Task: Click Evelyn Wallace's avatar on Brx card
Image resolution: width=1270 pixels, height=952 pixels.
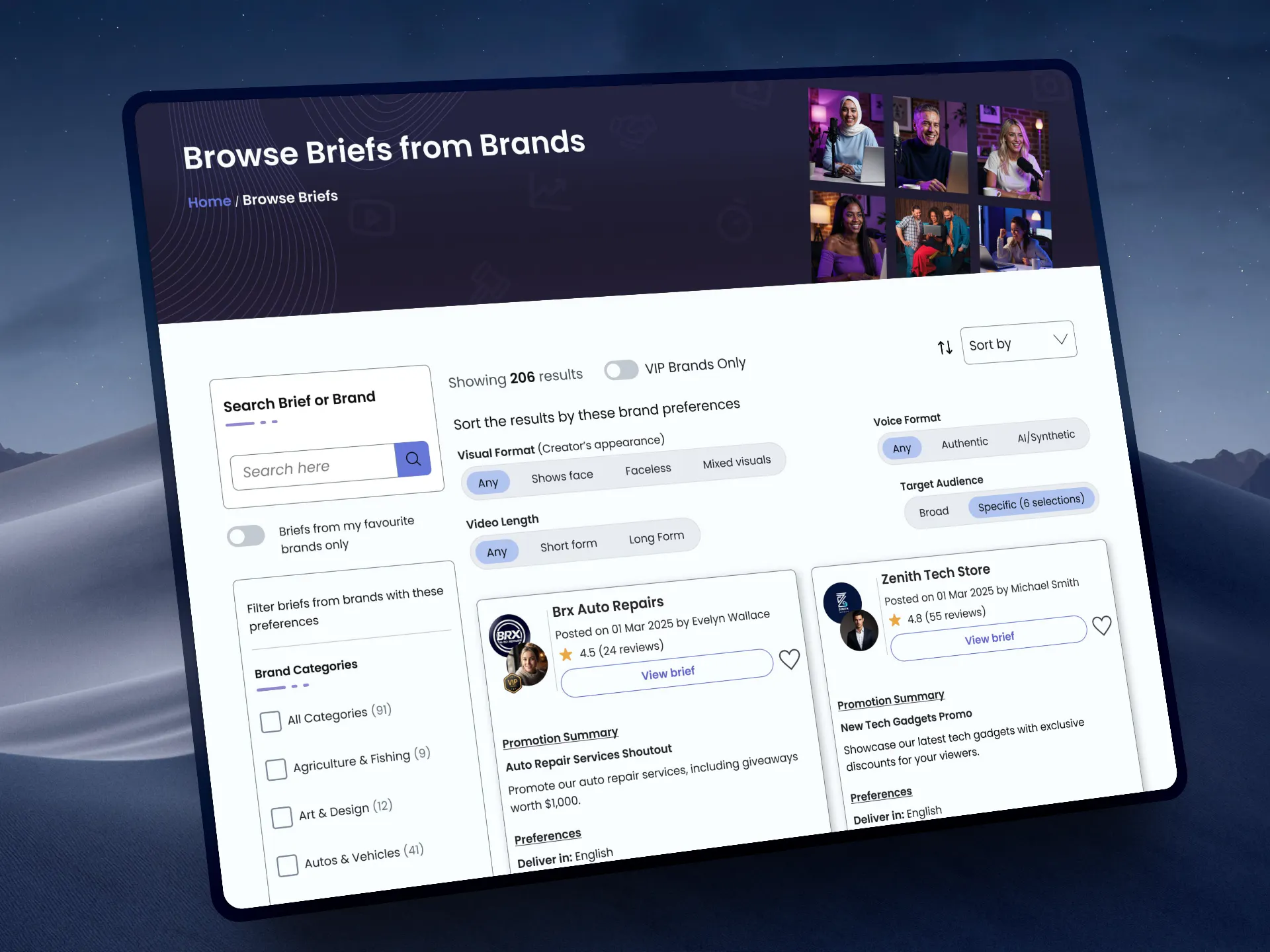Action: click(528, 664)
